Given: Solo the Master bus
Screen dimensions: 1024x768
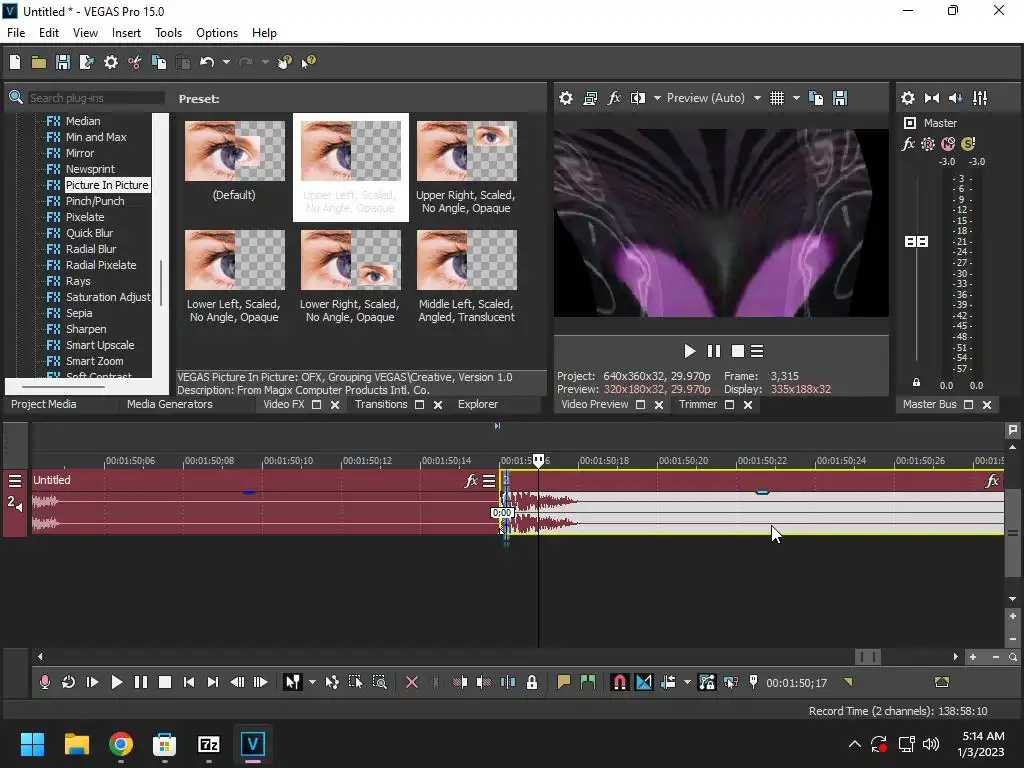Looking at the screenshot, I should click(968, 144).
